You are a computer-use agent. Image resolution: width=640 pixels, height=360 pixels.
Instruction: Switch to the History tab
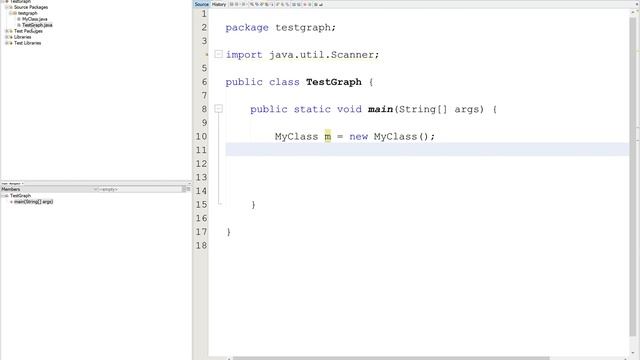tap(219, 4)
